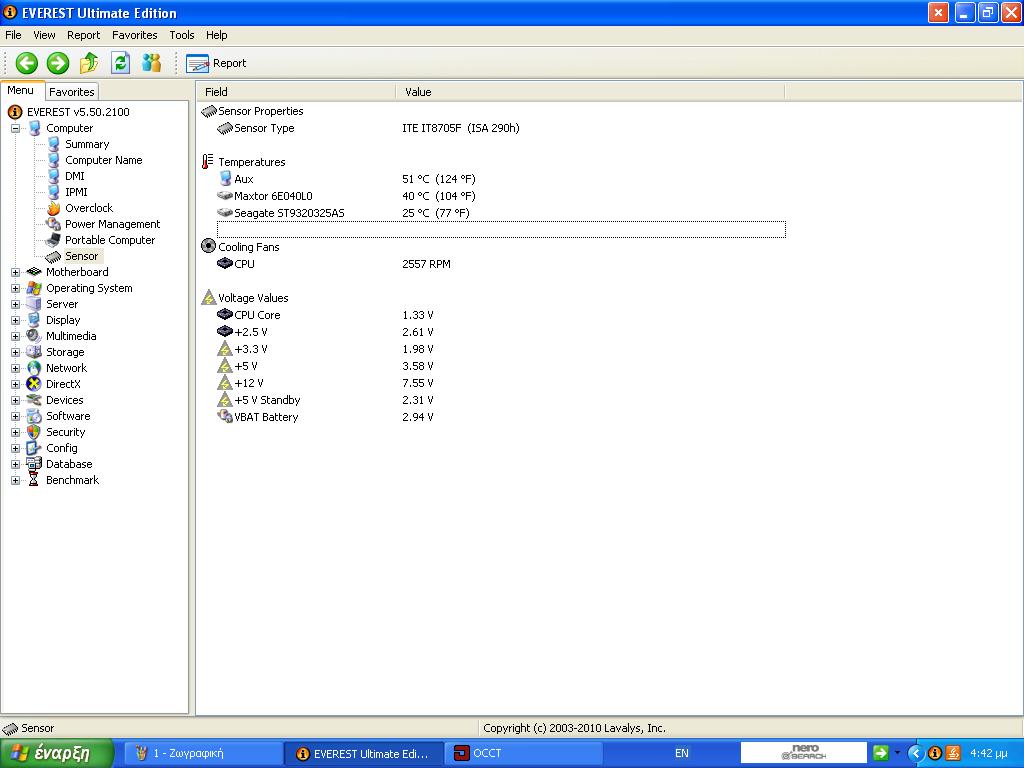Select the Seagate ST9320325AS row
Screen dimensions: 1024x768
tap(501, 213)
